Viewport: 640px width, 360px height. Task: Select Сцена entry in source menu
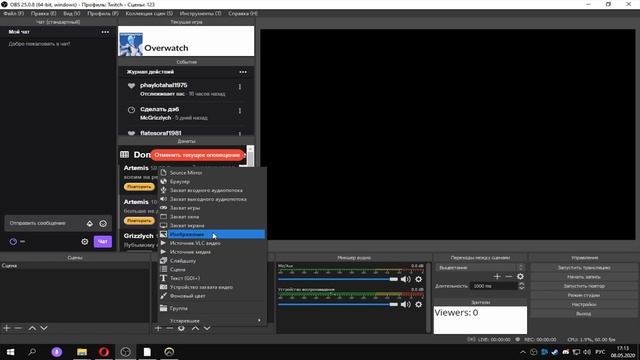pos(212,269)
